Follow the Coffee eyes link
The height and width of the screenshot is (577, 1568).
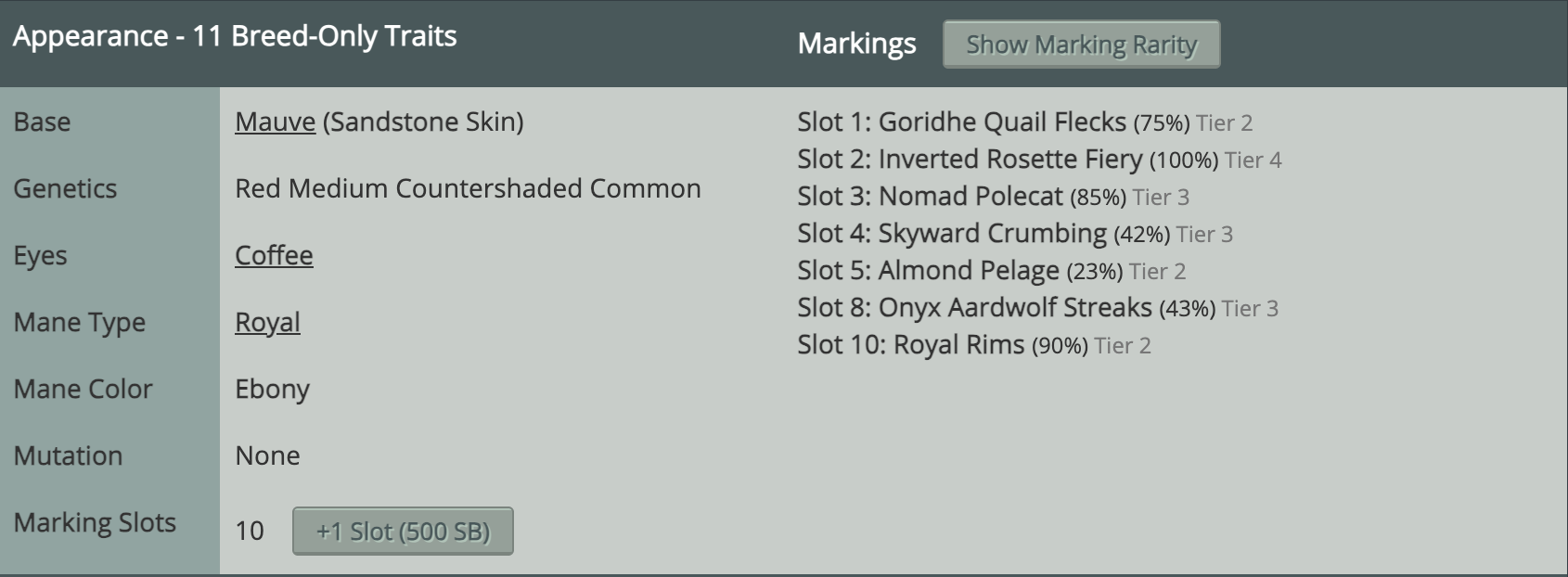click(x=274, y=255)
